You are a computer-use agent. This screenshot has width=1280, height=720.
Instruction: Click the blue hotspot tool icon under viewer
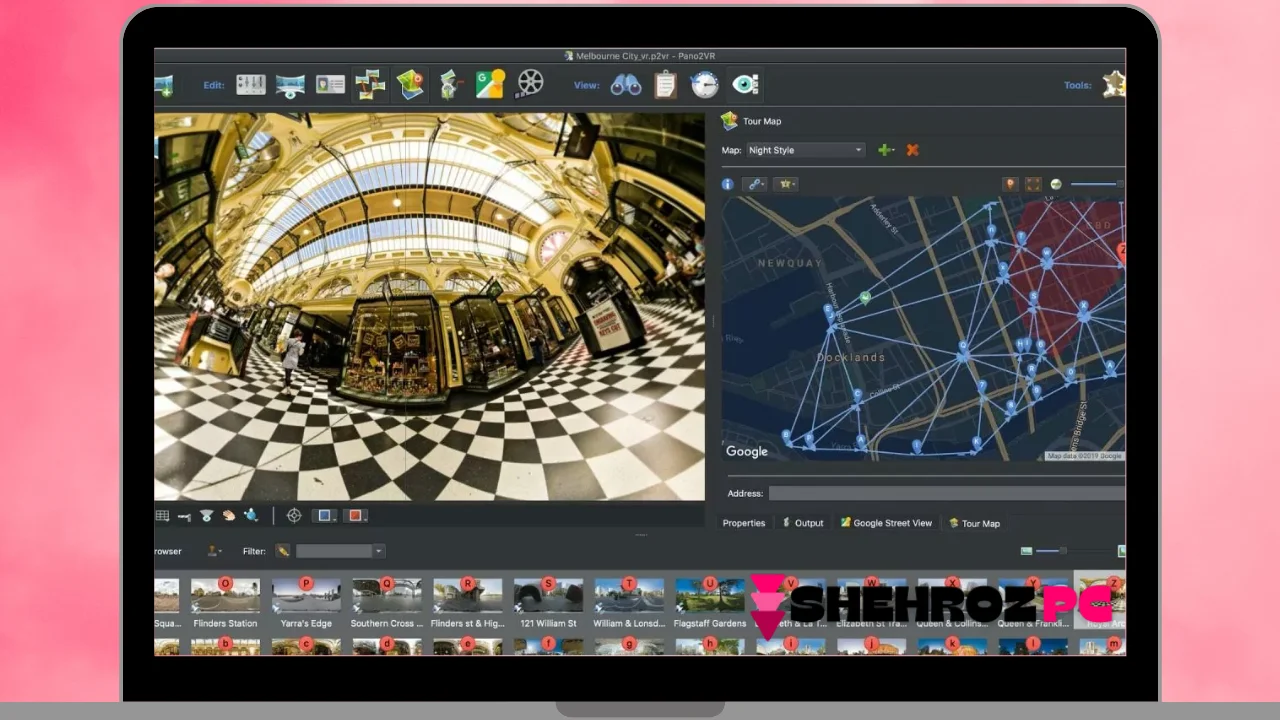point(250,516)
